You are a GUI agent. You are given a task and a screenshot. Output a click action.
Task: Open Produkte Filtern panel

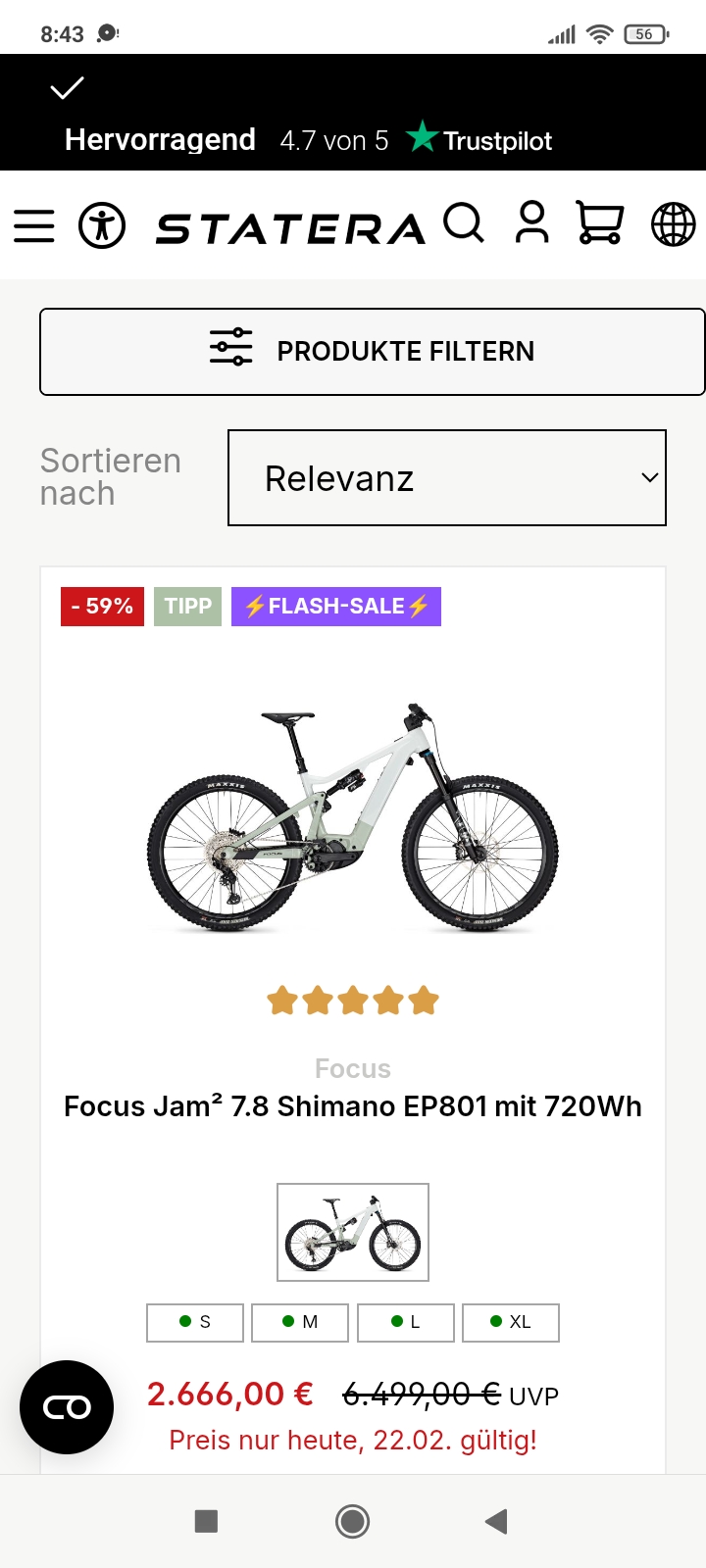(373, 352)
